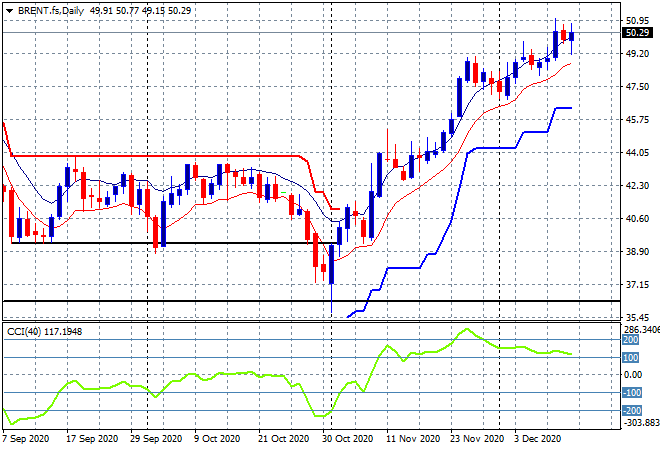Select the lower black horizontal line near 36.30
Screen dimensions: 660x450
point(311,301)
